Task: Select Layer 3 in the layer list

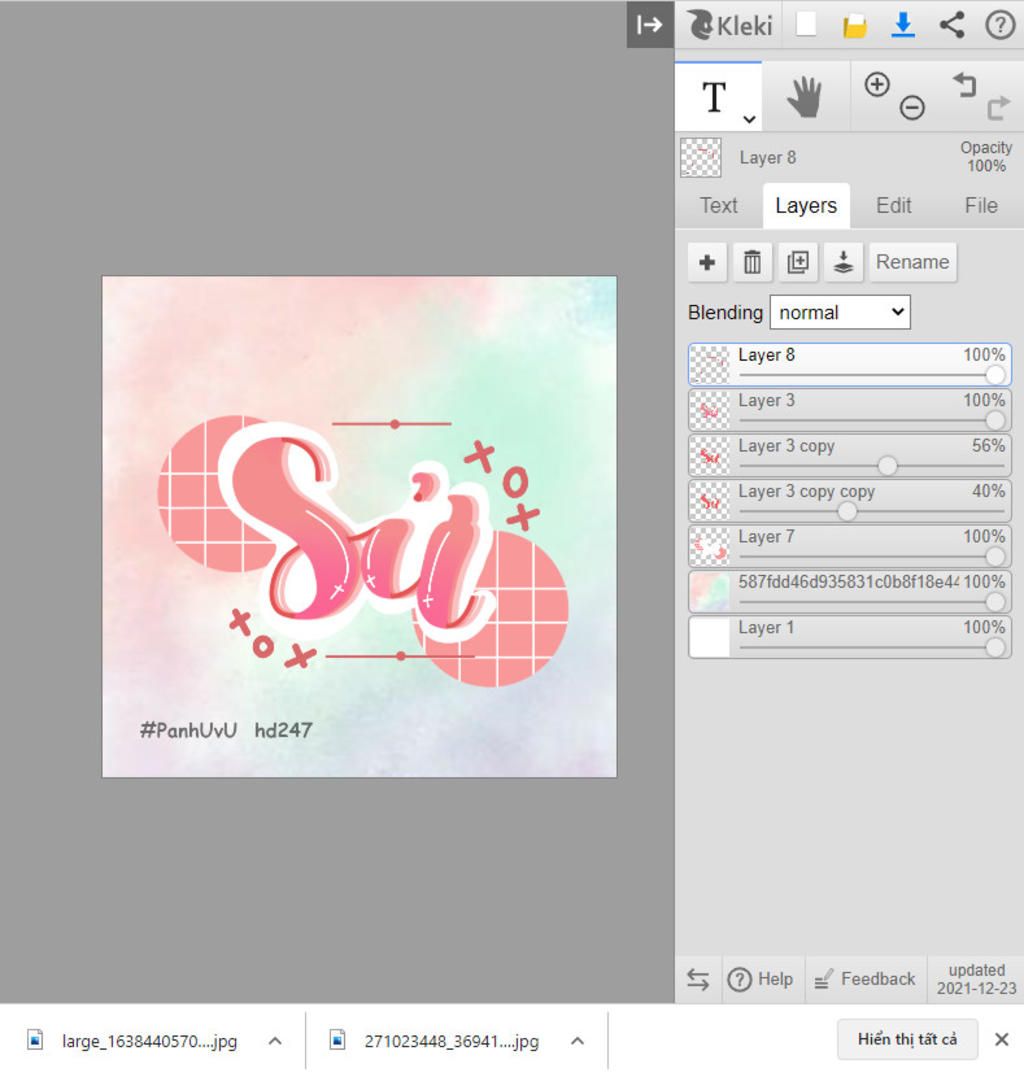Action: point(850,410)
